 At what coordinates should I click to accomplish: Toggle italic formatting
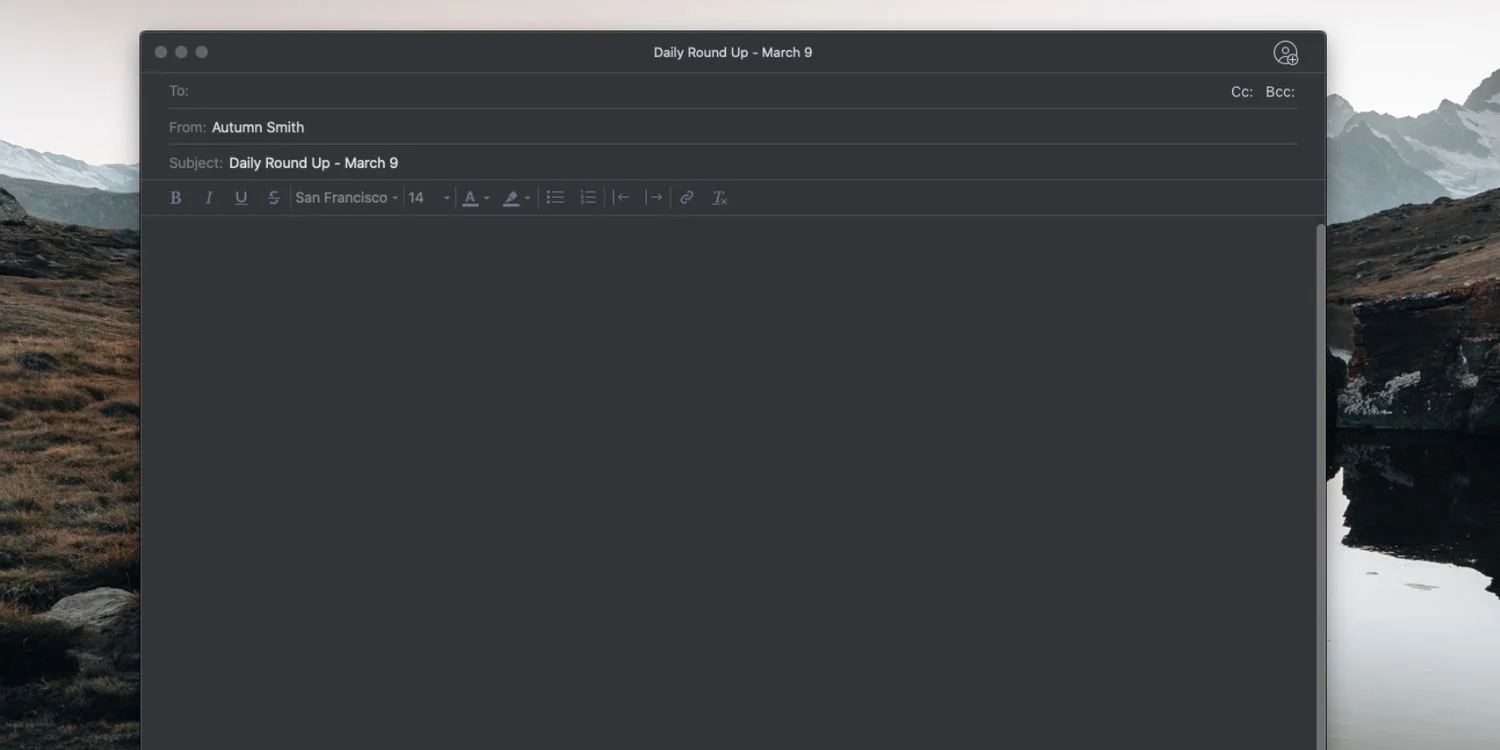click(208, 198)
